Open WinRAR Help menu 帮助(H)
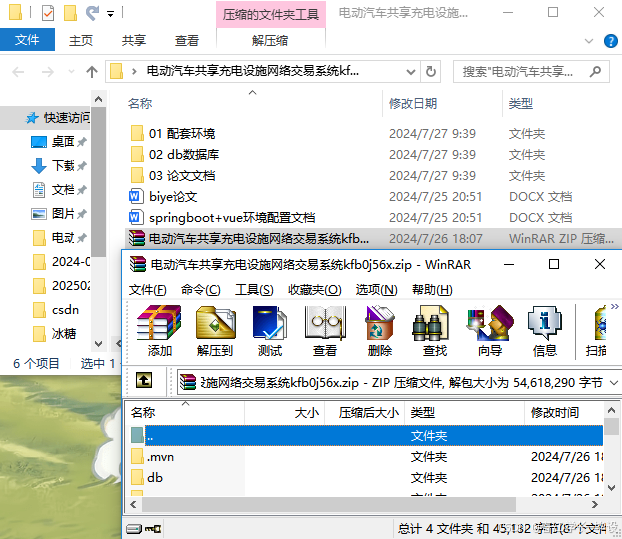 (x=432, y=290)
